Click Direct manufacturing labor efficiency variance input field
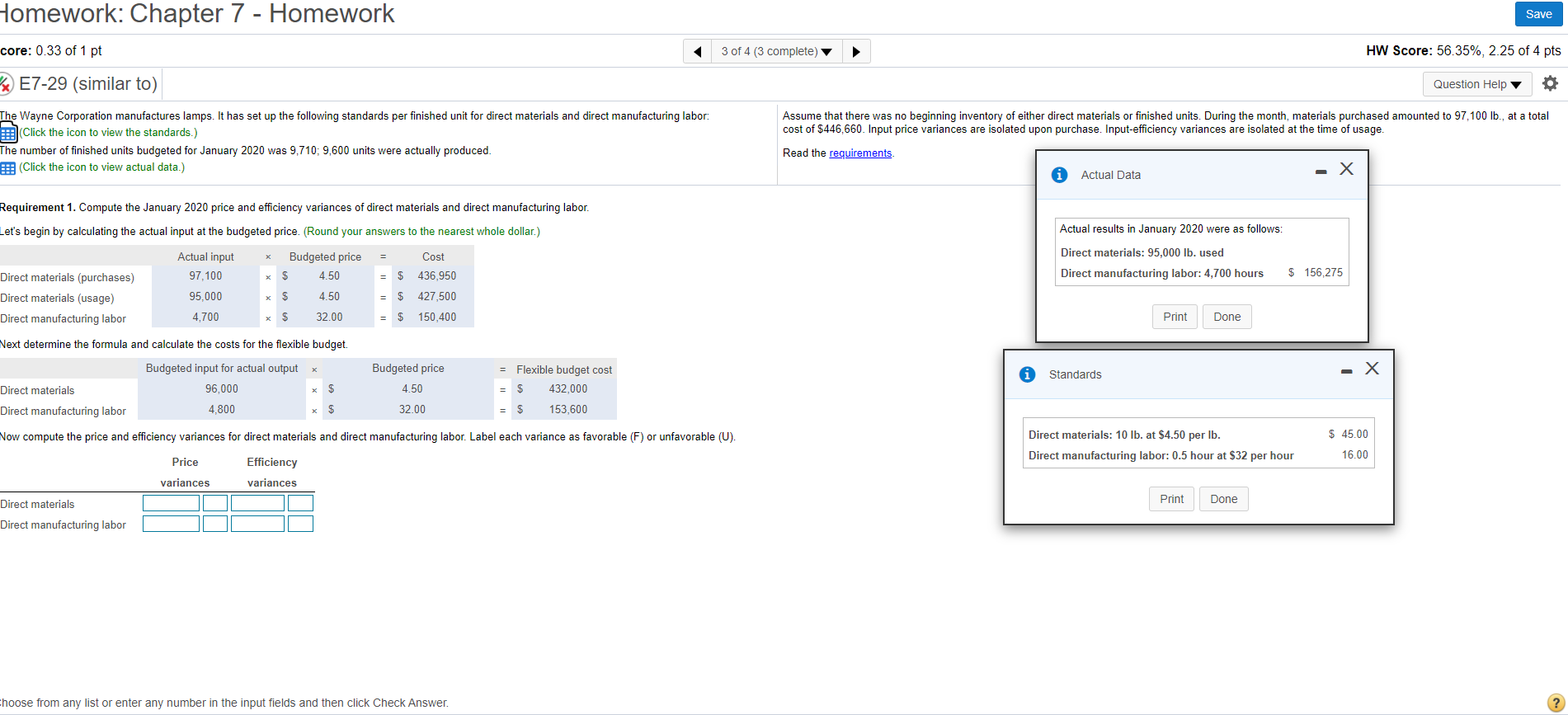 pos(257,524)
